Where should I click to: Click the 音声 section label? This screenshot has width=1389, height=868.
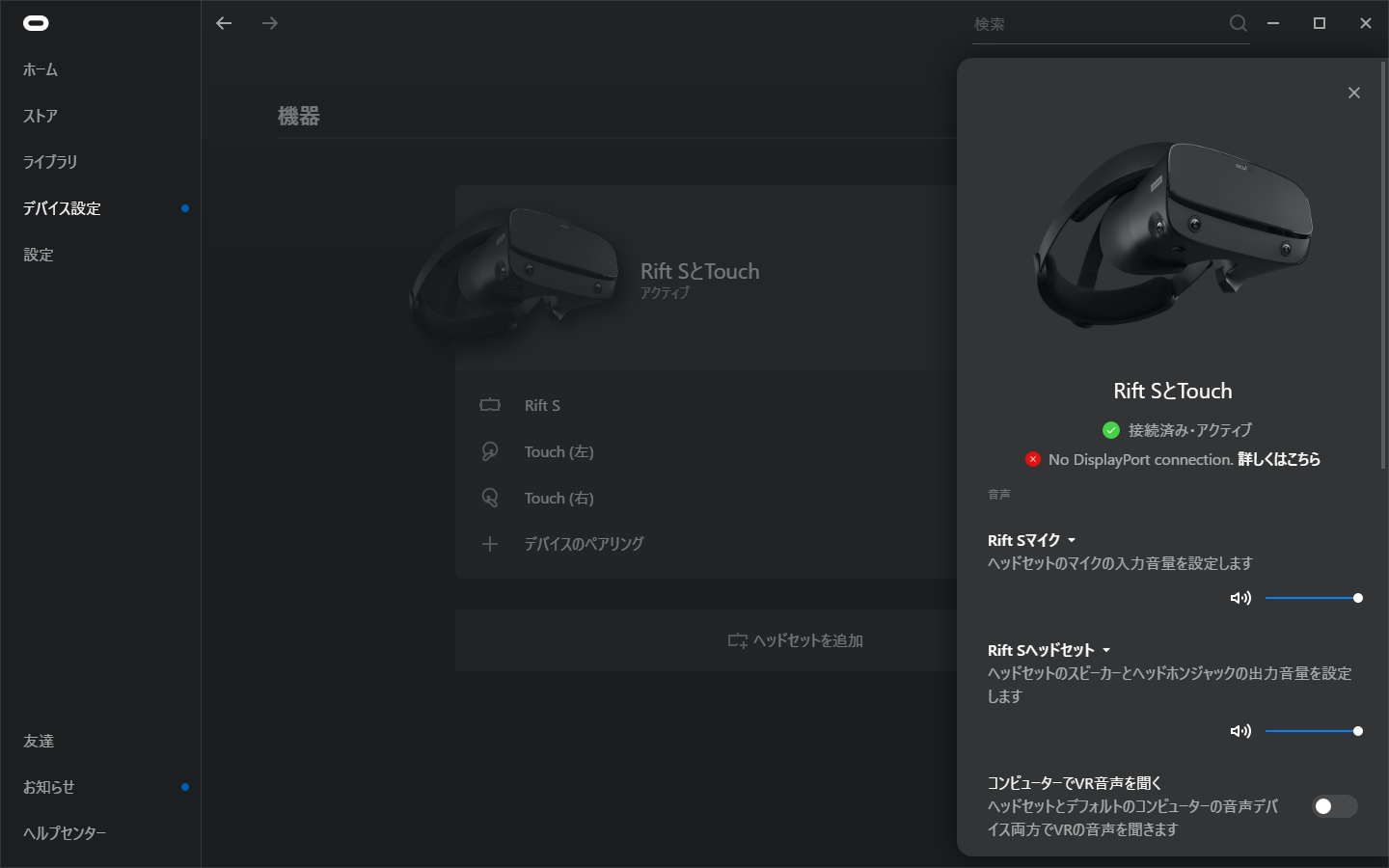coord(999,495)
